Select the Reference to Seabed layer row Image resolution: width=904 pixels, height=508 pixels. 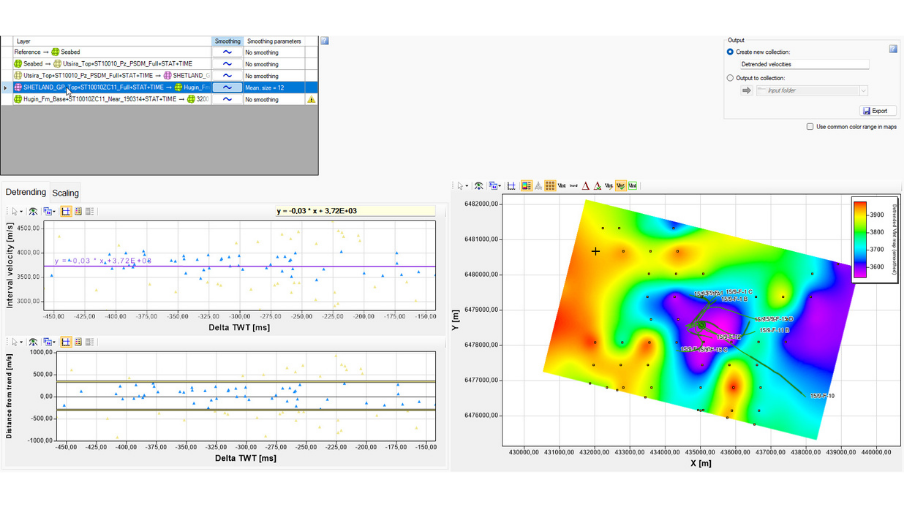point(112,52)
